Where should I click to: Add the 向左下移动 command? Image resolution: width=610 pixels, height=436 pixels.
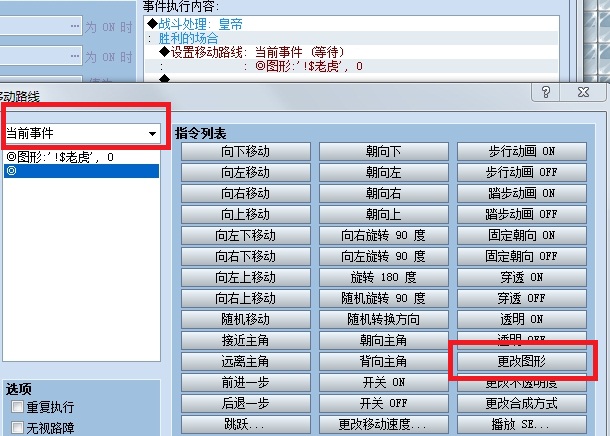pos(245,235)
